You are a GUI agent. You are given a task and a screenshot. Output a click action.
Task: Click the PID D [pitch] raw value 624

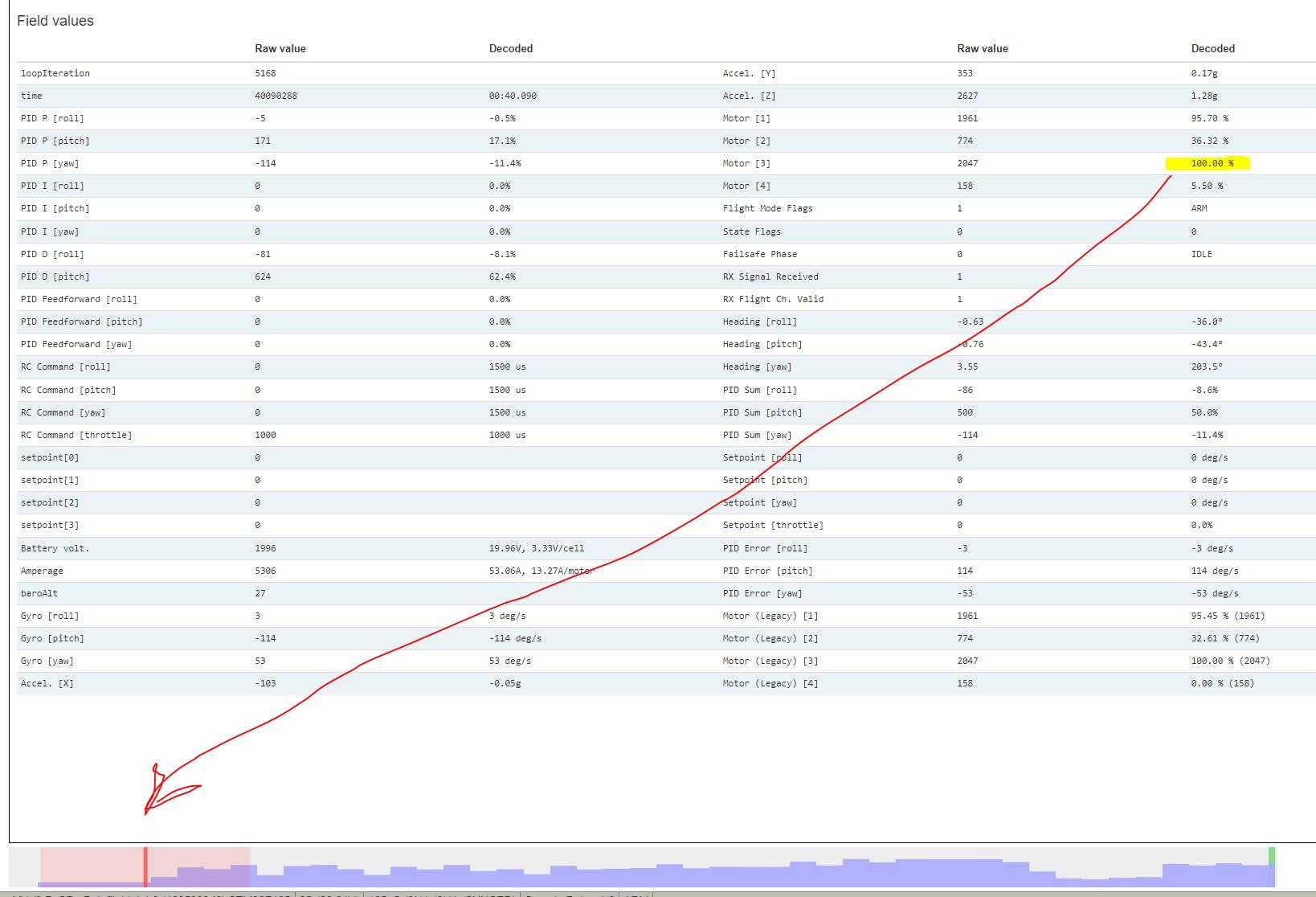coord(263,276)
